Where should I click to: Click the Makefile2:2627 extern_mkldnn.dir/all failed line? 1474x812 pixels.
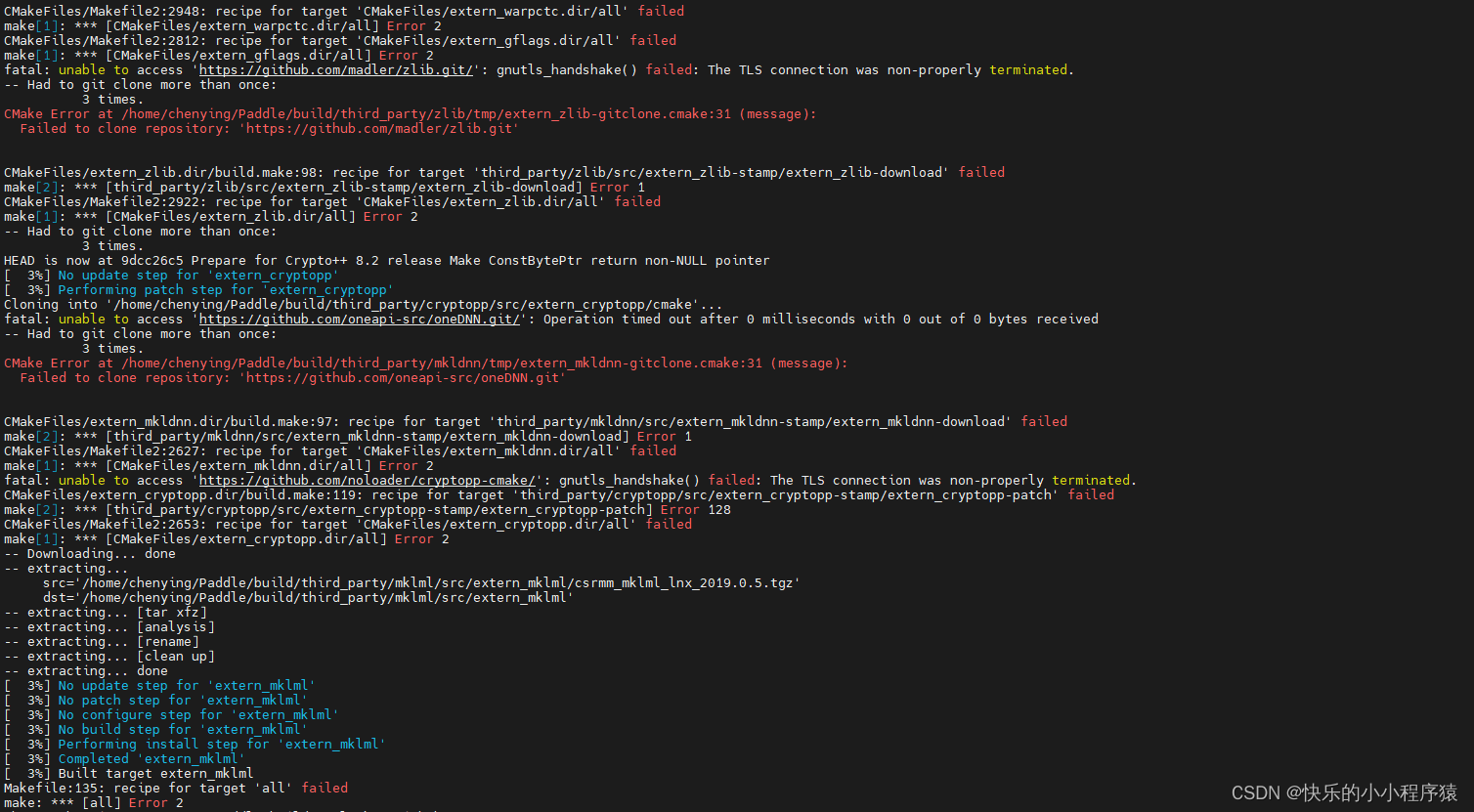(x=340, y=451)
